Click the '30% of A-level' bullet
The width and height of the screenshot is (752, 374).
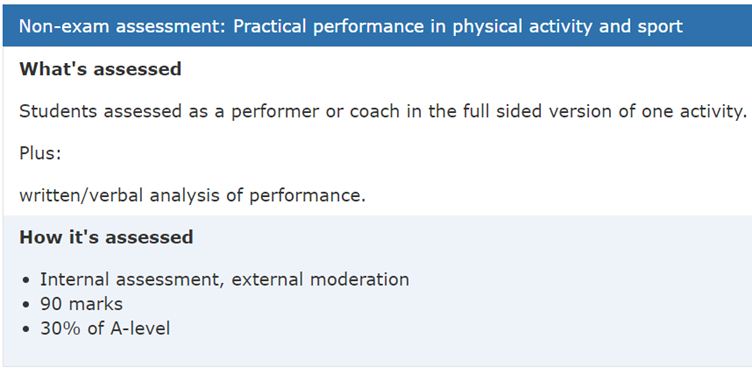105,329
